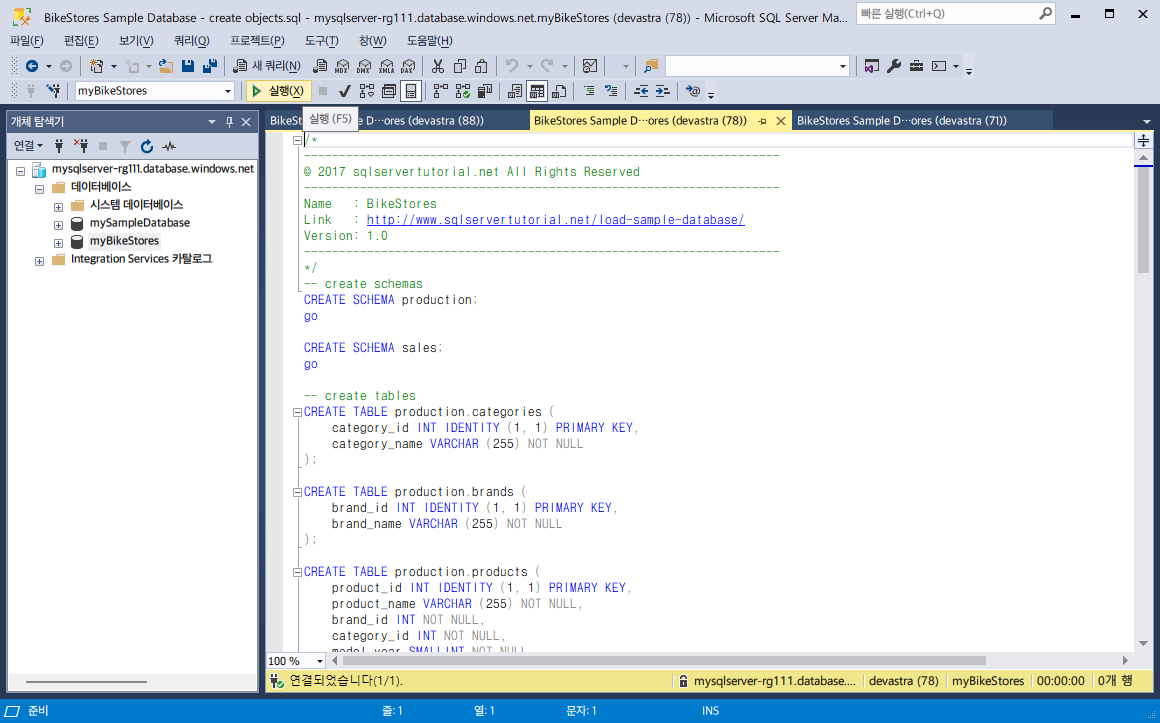Click the editor horizontal scrollbar
Viewport: 1160px width, 723px height.
664,661
